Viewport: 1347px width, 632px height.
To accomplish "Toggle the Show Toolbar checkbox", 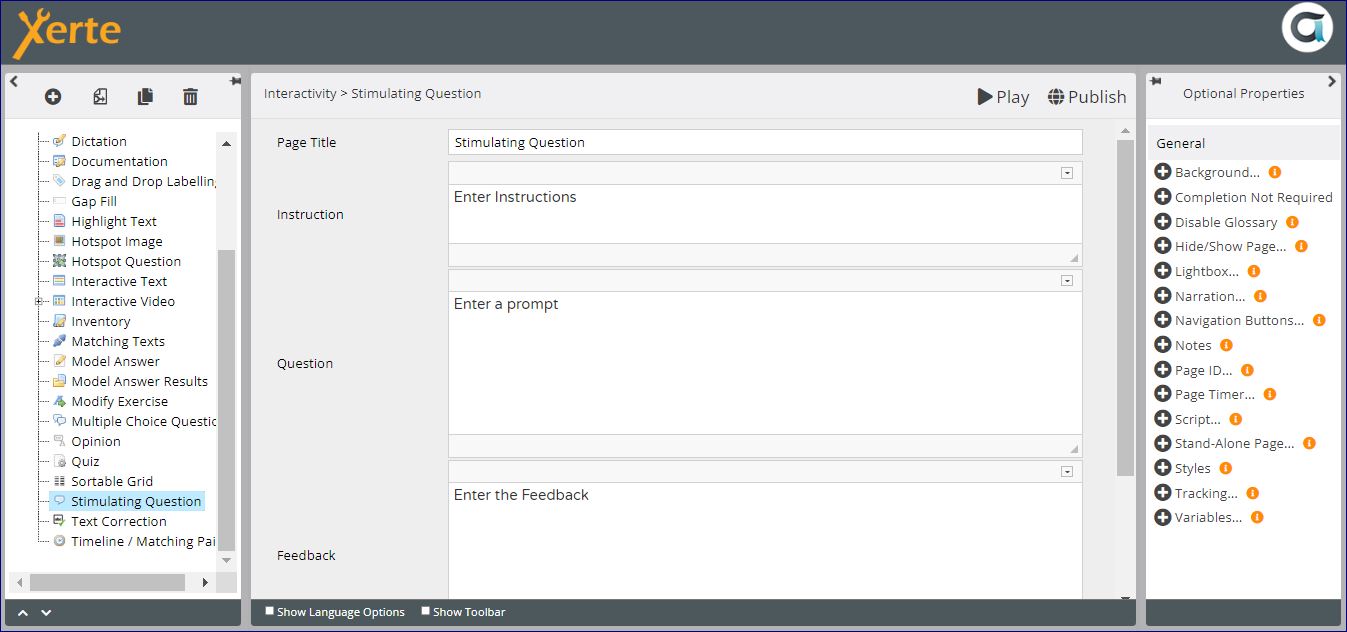I will pyautogui.click(x=425, y=611).
